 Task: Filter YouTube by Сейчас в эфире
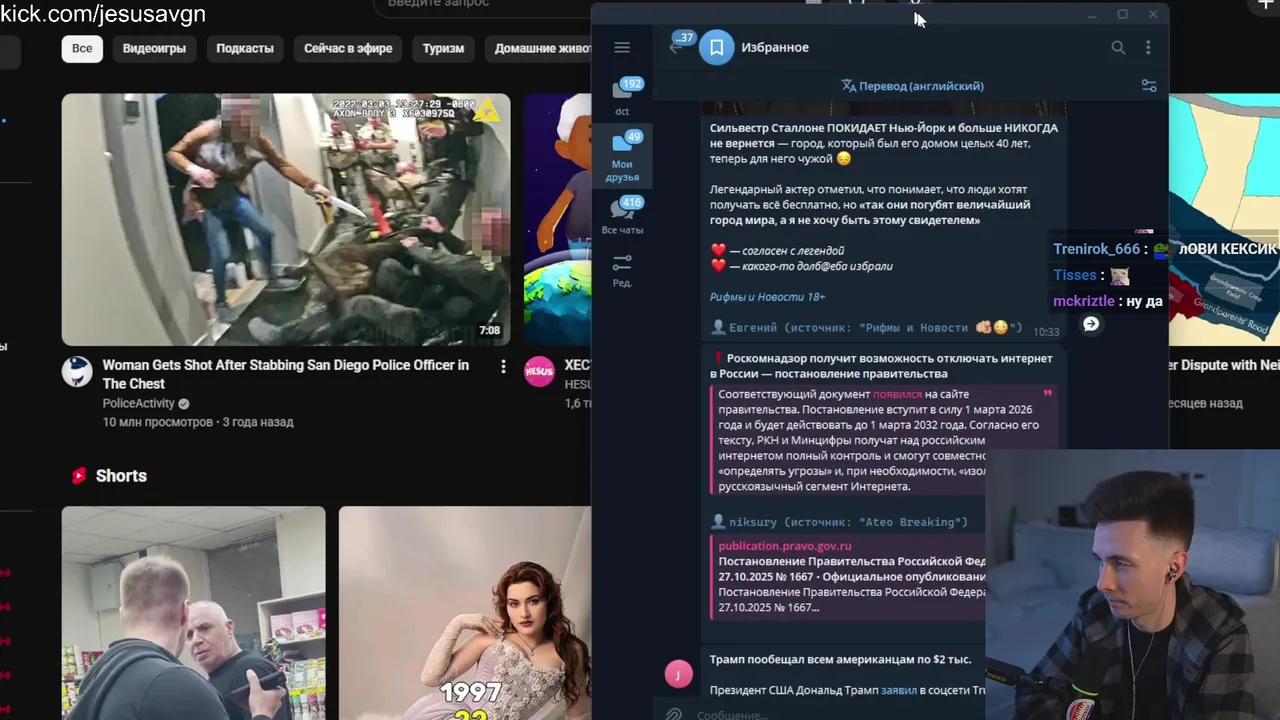click(x=348, y=48)
